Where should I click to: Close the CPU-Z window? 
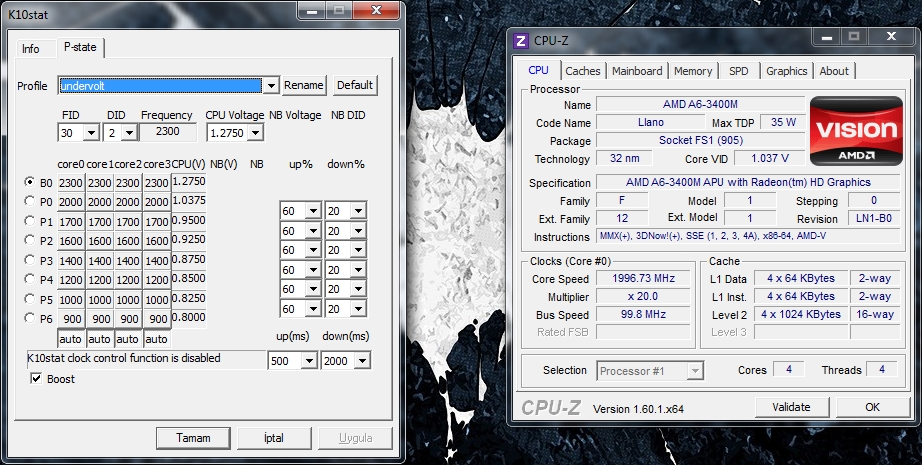(x=891, y=36)
